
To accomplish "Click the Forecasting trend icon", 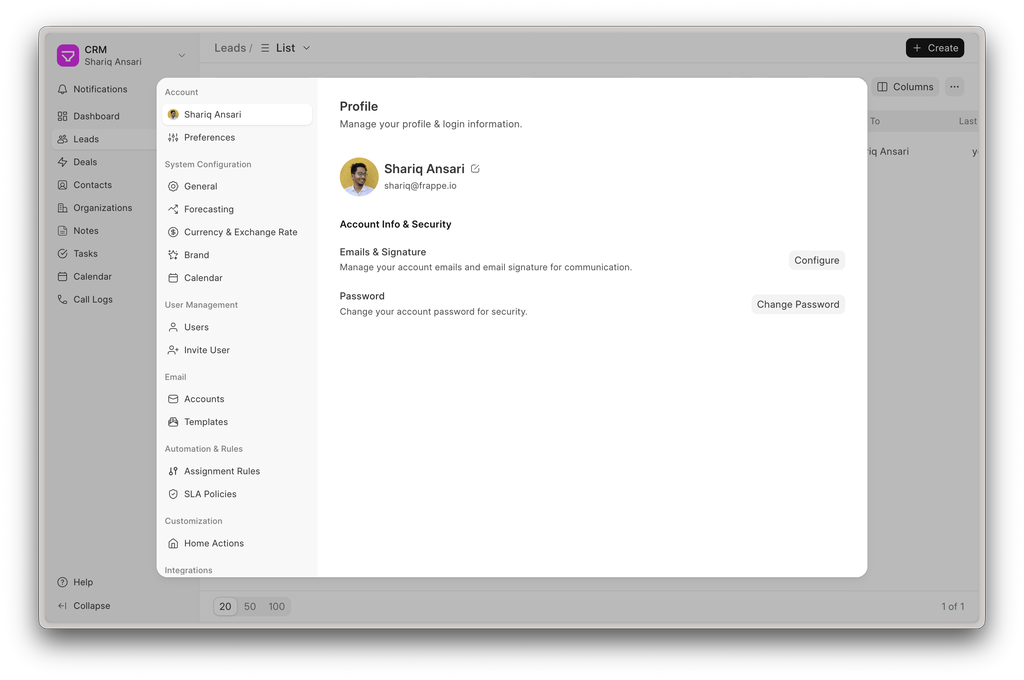I will (x=173, y=209).
